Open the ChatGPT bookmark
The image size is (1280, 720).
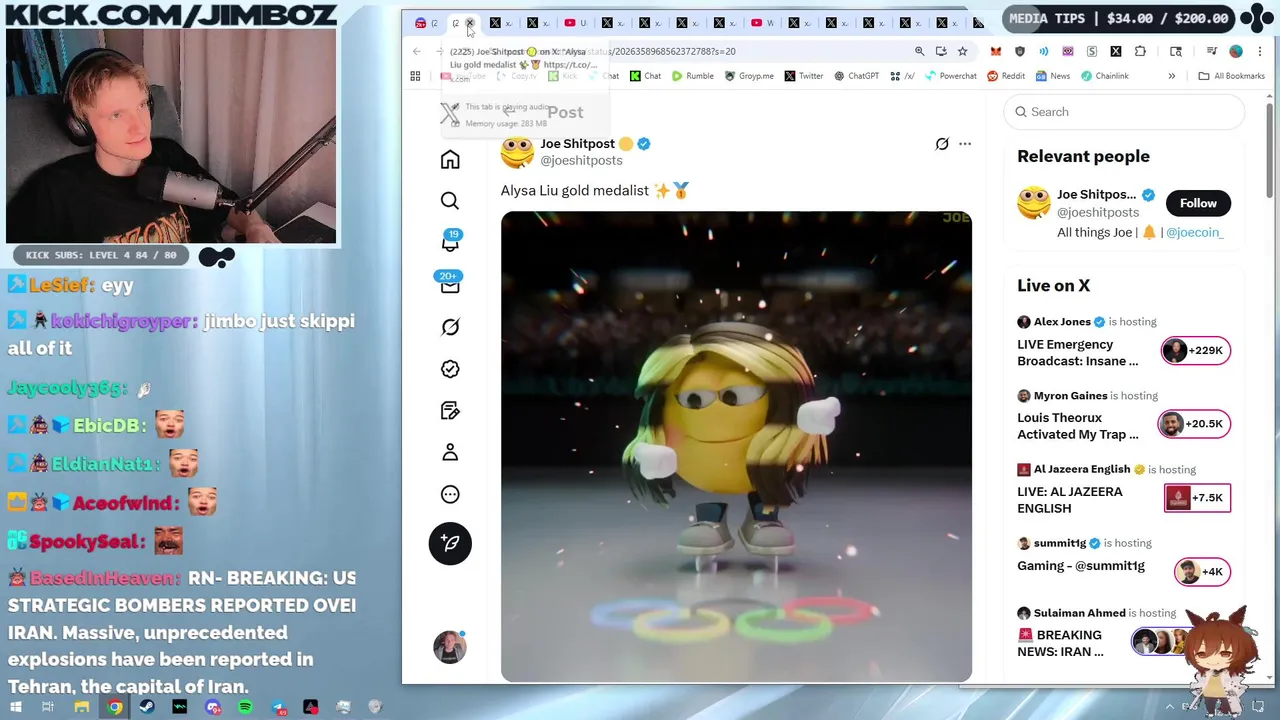point(856,76)
